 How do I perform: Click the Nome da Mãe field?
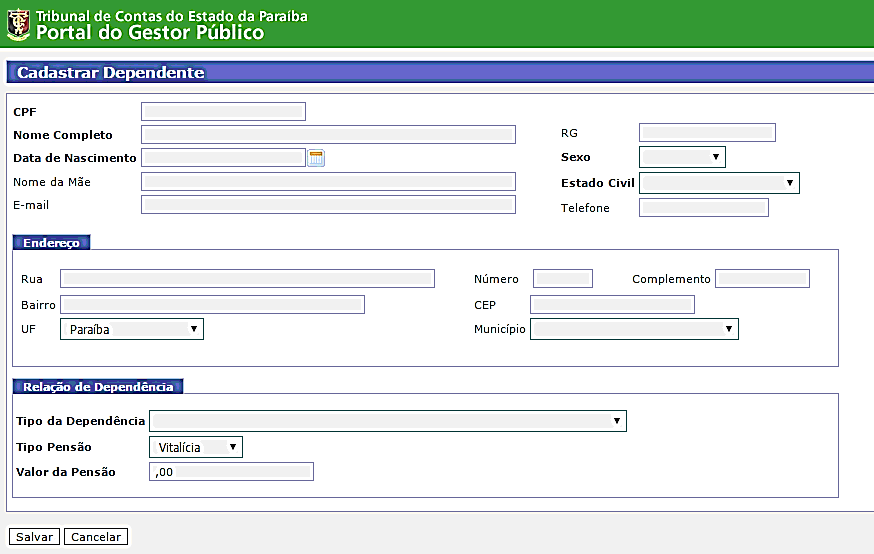coord(328,181)
